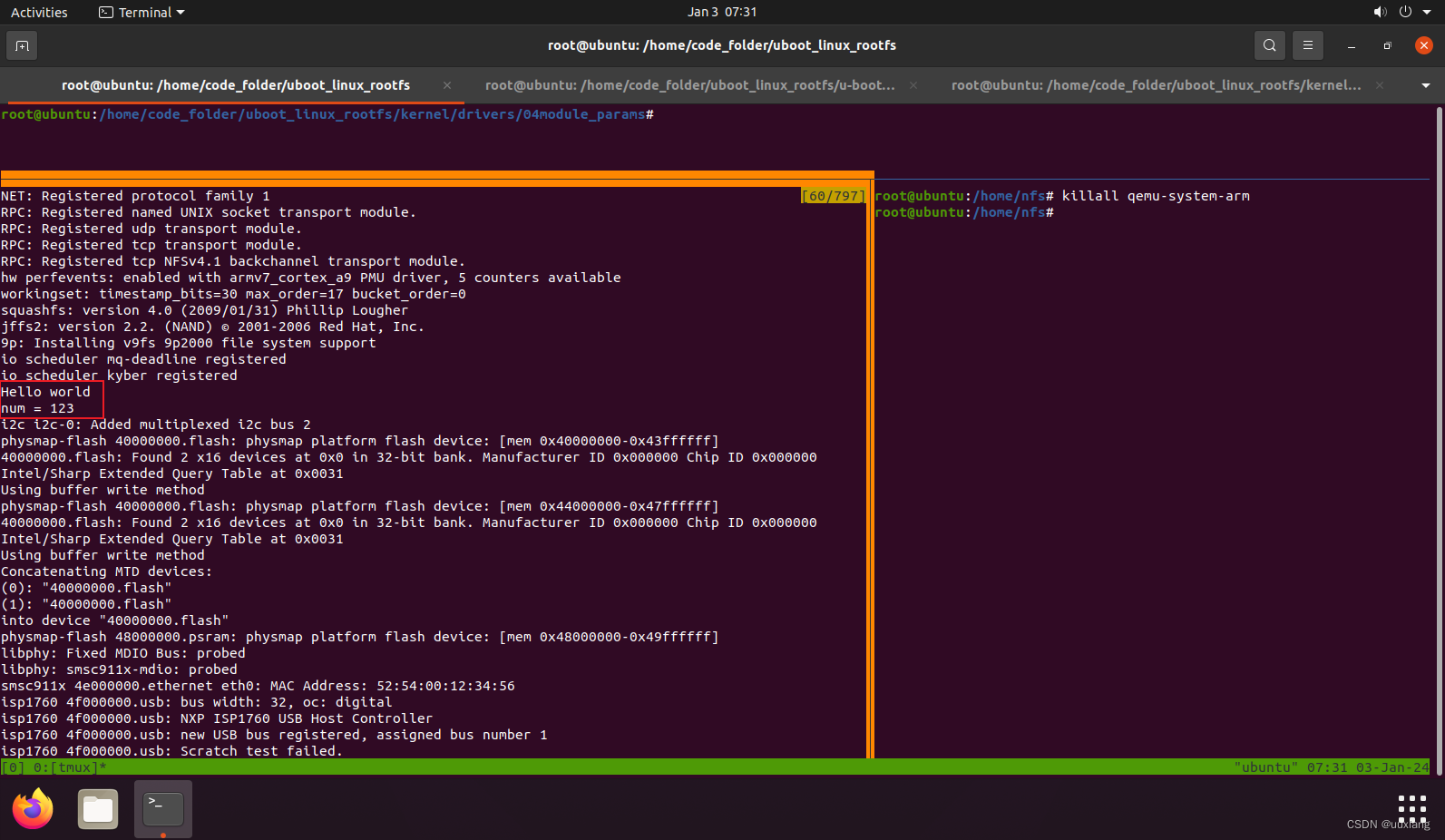Click the tmux scroll position '[60/797]'
This screenshot has width=1445, height=840.
point(834,196)
